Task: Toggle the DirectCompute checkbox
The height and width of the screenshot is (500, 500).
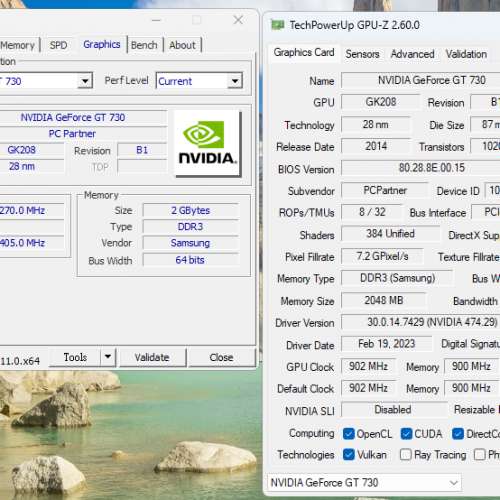Action: (458, 434)
